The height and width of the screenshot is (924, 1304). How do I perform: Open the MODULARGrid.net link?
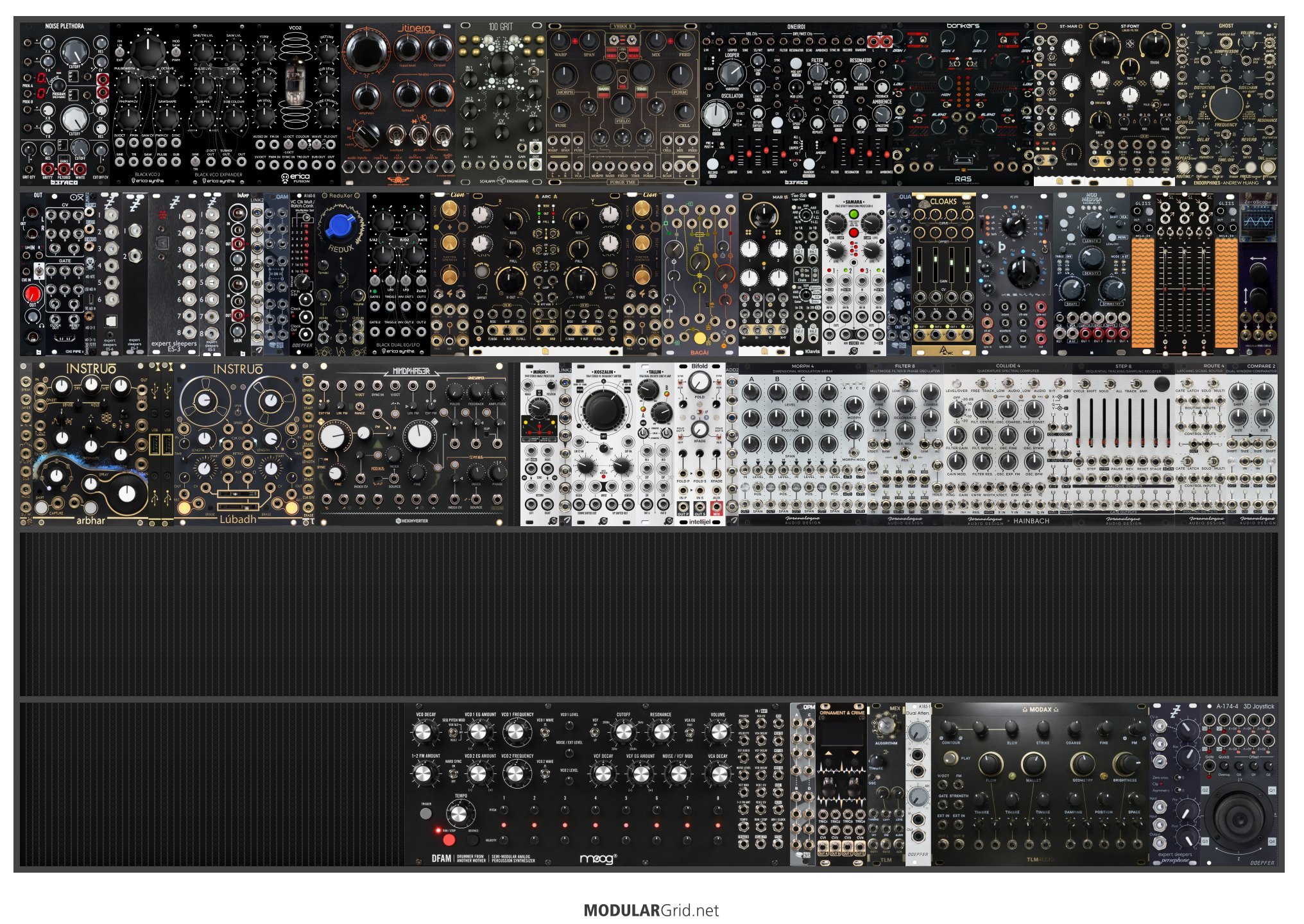651,910
